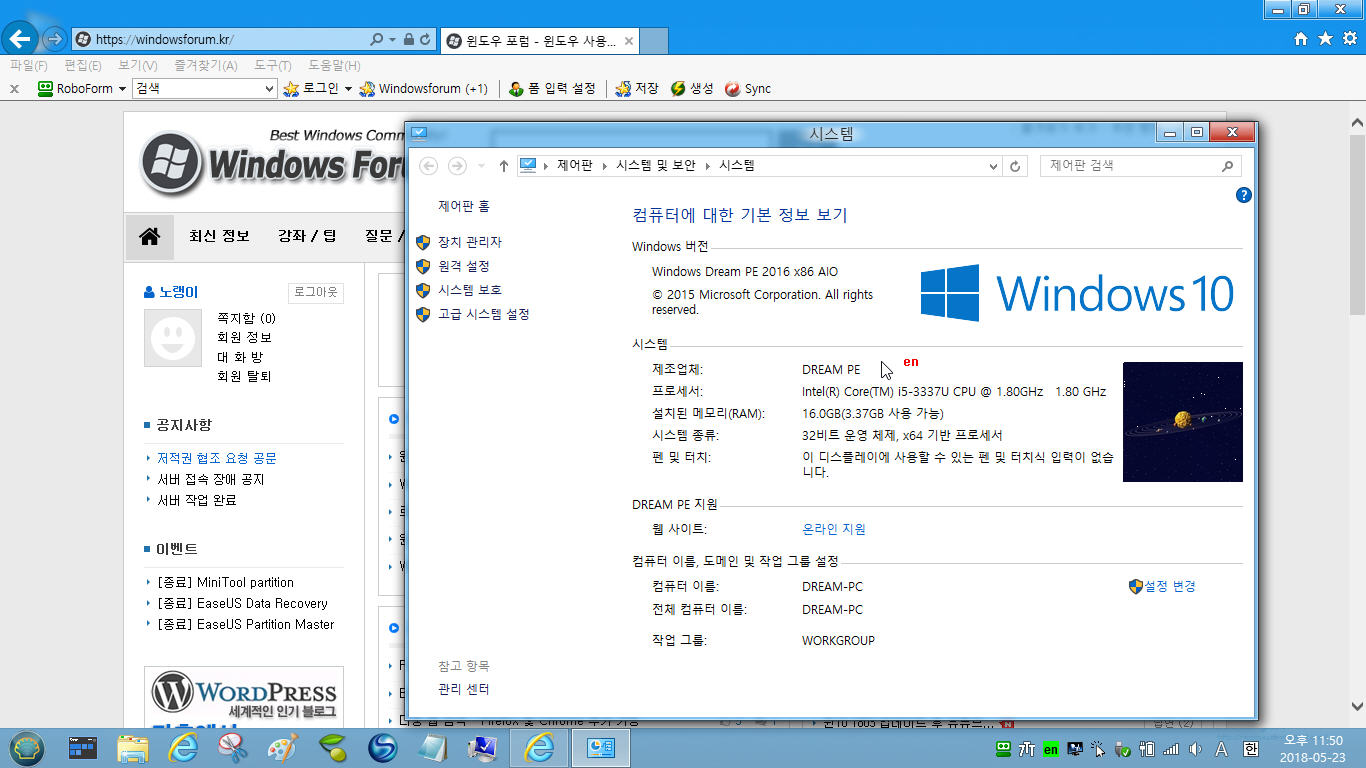Open RoboForm 폼 입력 설정
This screenshot has width=1366, height=768.
[x=552, y=88]
